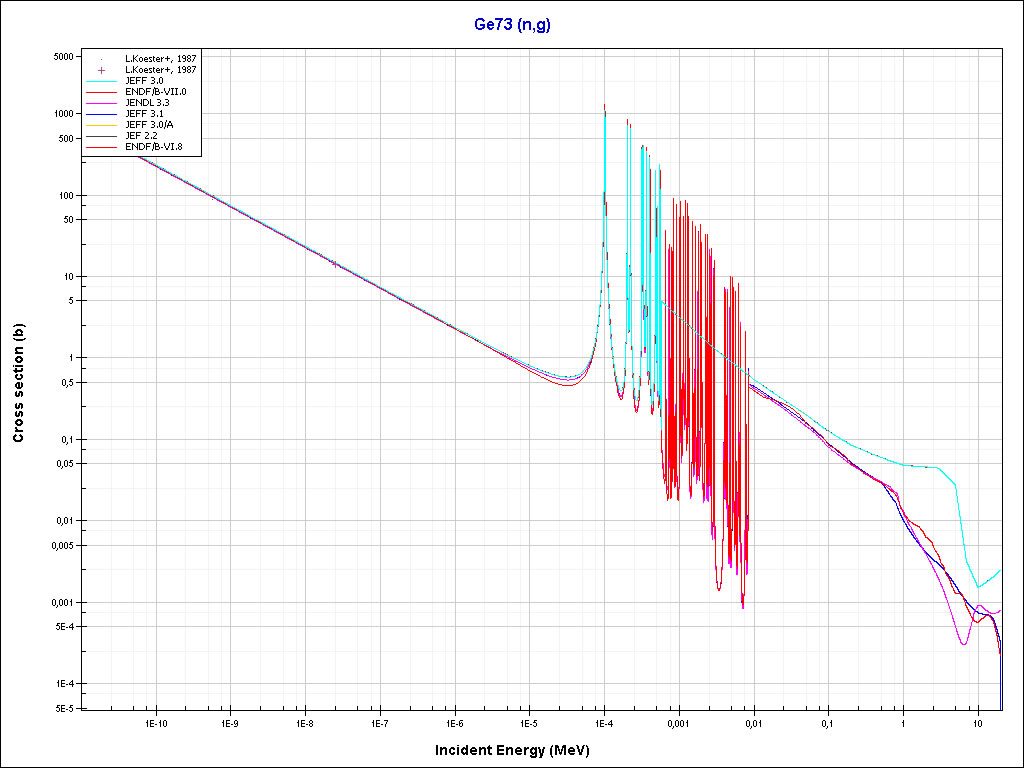This screenshot has height=768, width=1024.
Task: Click the 1000 tick label on y-axis
Action: 62,114
